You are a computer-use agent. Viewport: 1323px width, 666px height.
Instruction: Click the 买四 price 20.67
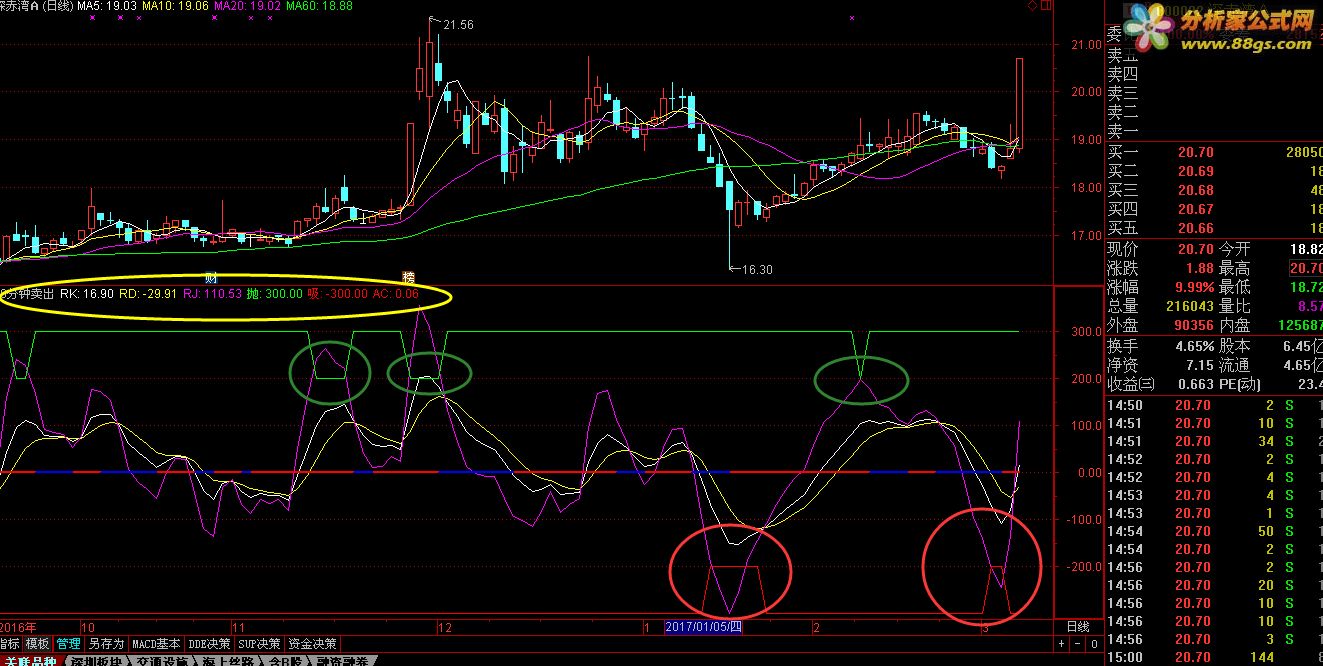(1195, 209)
